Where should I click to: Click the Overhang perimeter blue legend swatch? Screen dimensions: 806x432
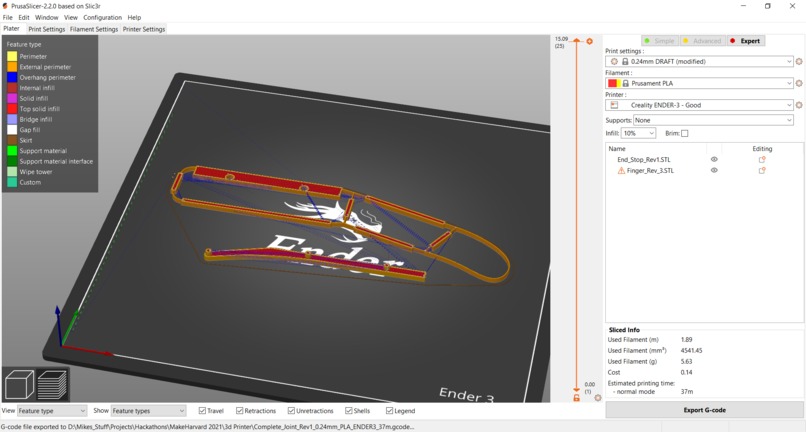(x=12, y=77)
